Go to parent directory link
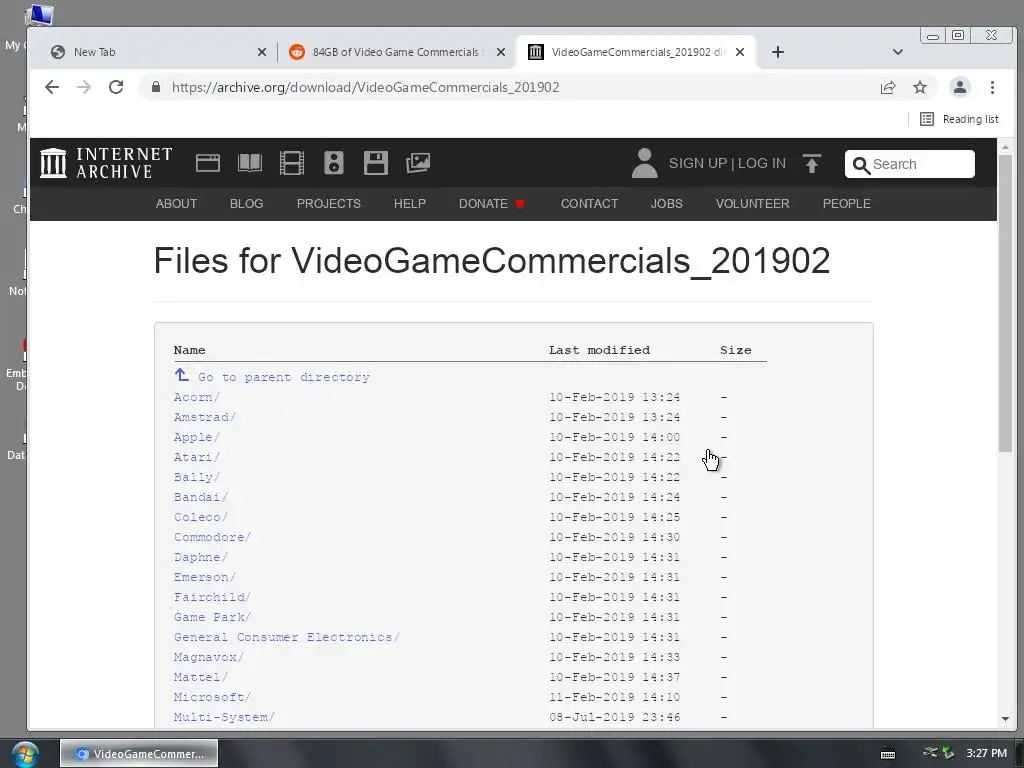 [x=283, y=377]
